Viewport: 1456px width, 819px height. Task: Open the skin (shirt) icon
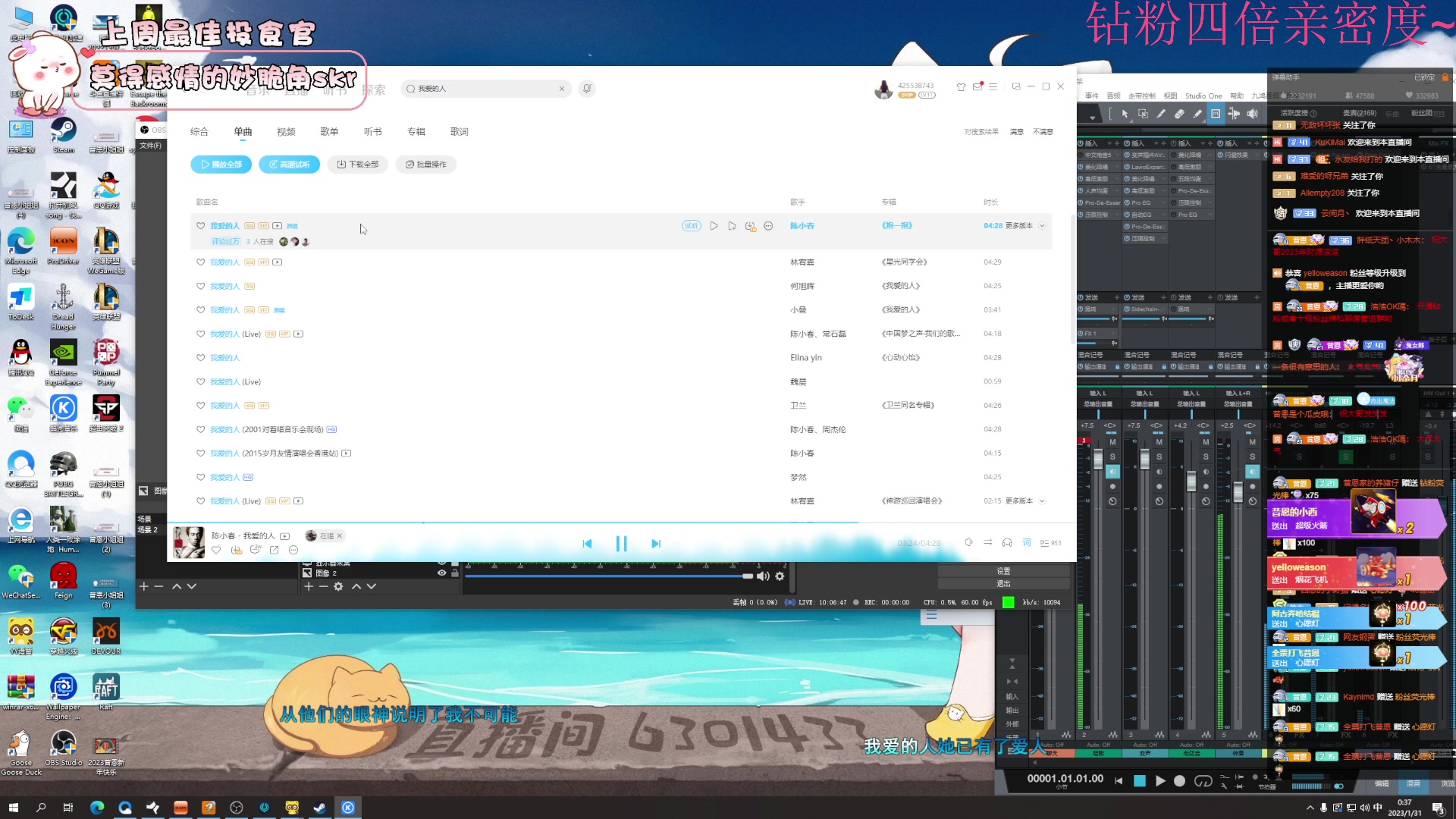[961, 87]
